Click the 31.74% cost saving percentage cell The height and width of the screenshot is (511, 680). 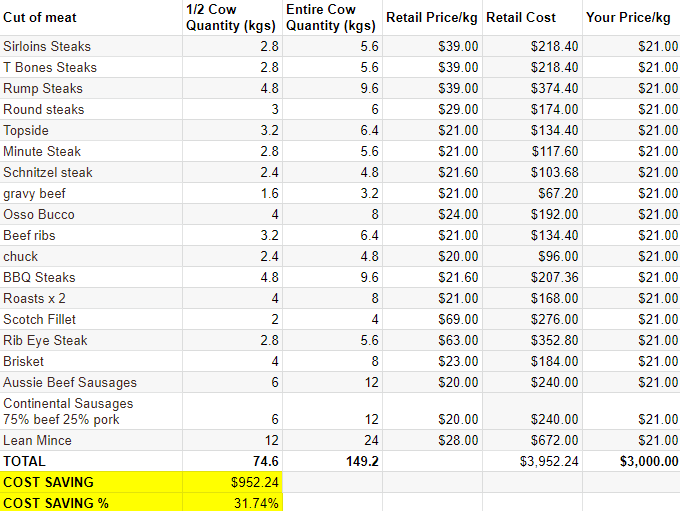pyautogui.click(x=232, y=503)
